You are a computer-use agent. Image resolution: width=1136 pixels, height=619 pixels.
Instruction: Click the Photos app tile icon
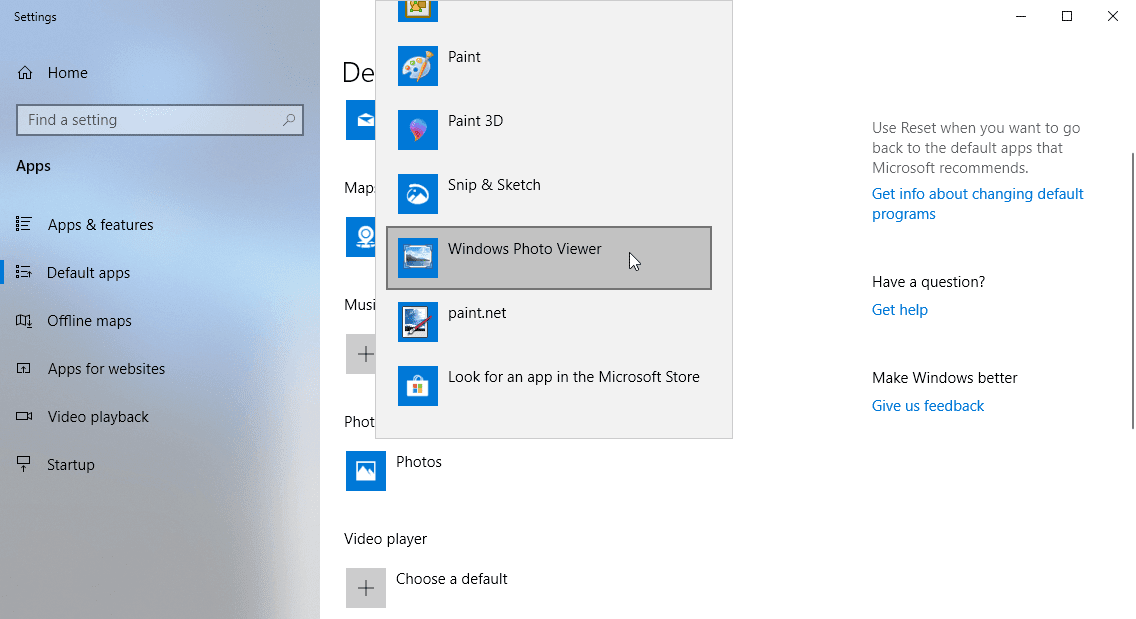[x=365, y=471]
